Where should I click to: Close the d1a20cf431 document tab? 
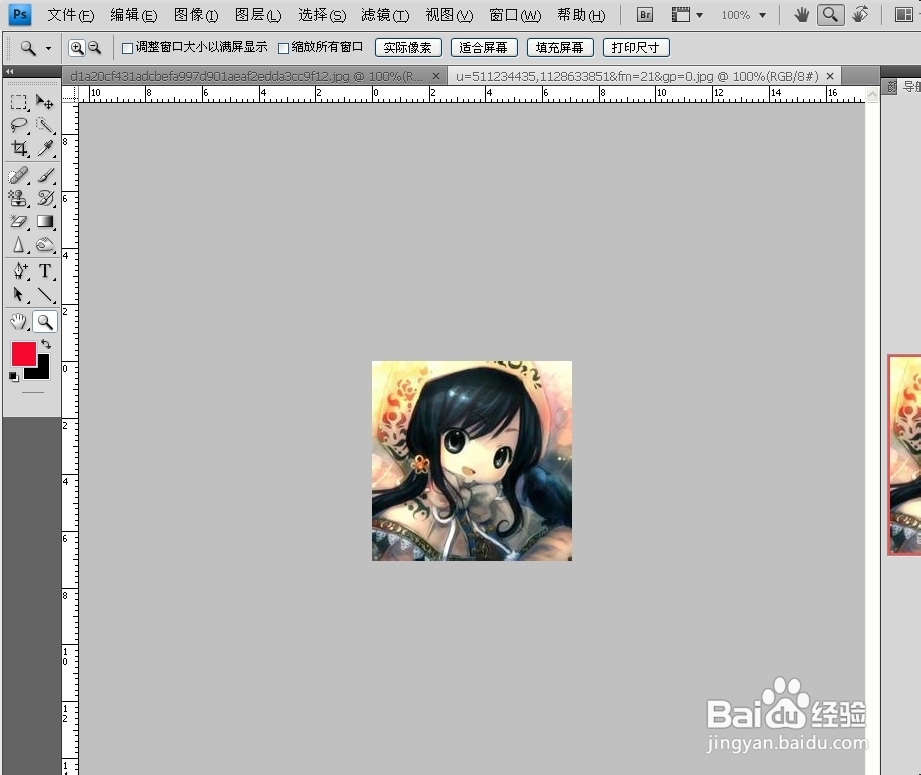436,76
